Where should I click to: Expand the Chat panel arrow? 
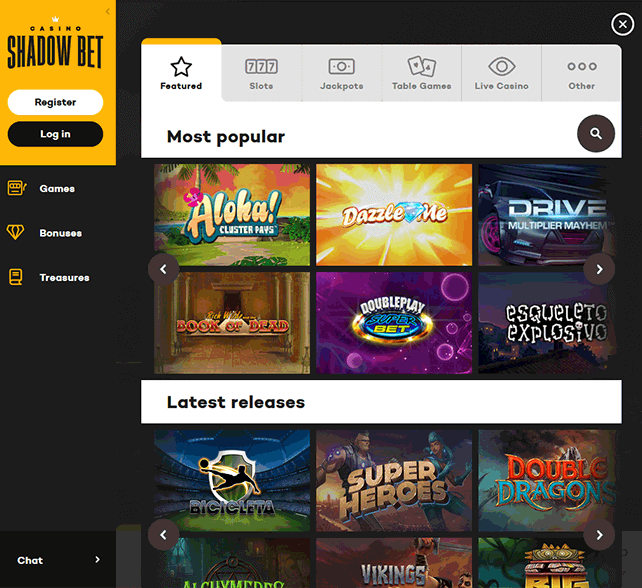coord(97,559)
